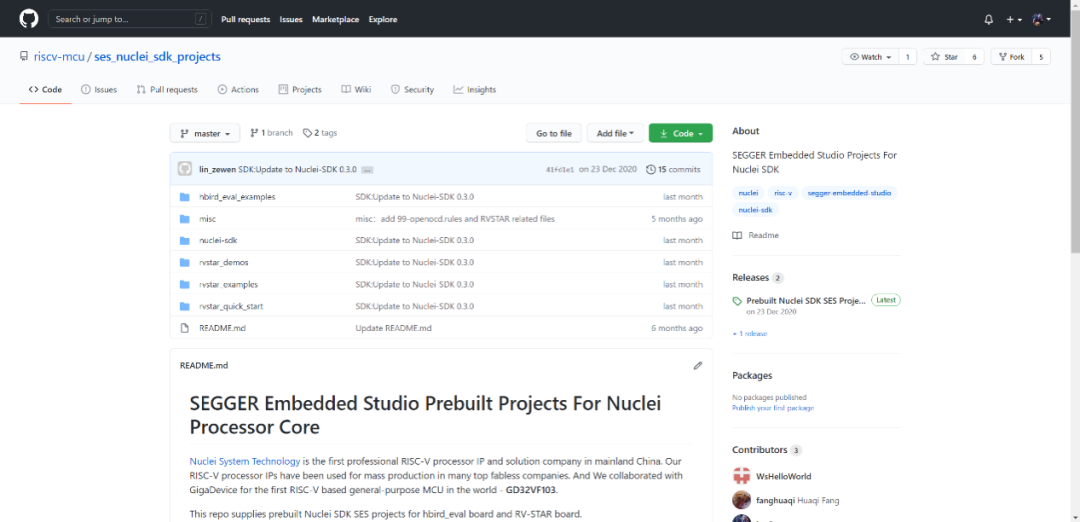Click lin_zewen's commit avatar icon
The height and width of the screenshot is (522, 1080).
[184, 169]
